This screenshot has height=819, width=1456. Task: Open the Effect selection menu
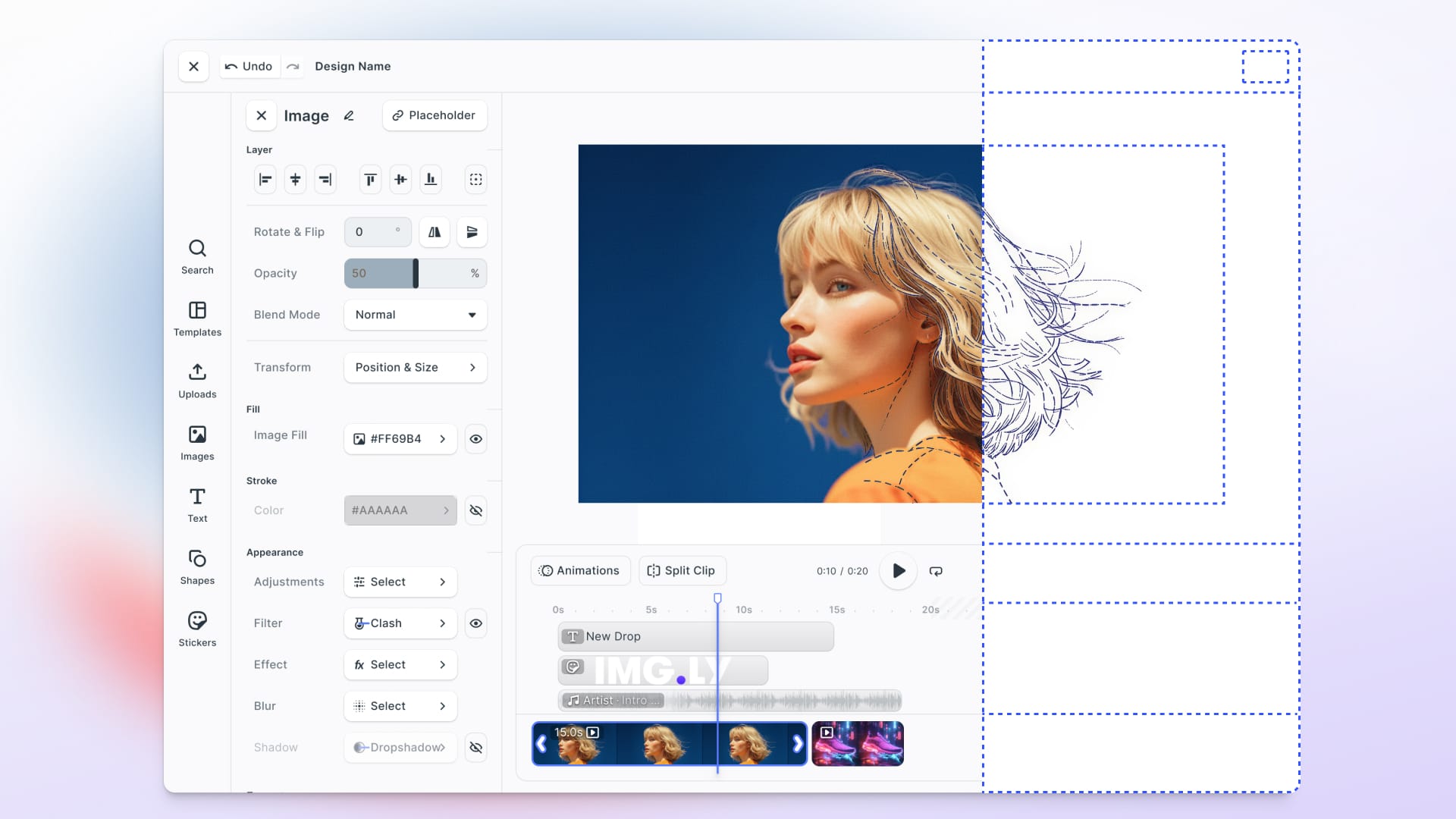click(x=400, y=664)
